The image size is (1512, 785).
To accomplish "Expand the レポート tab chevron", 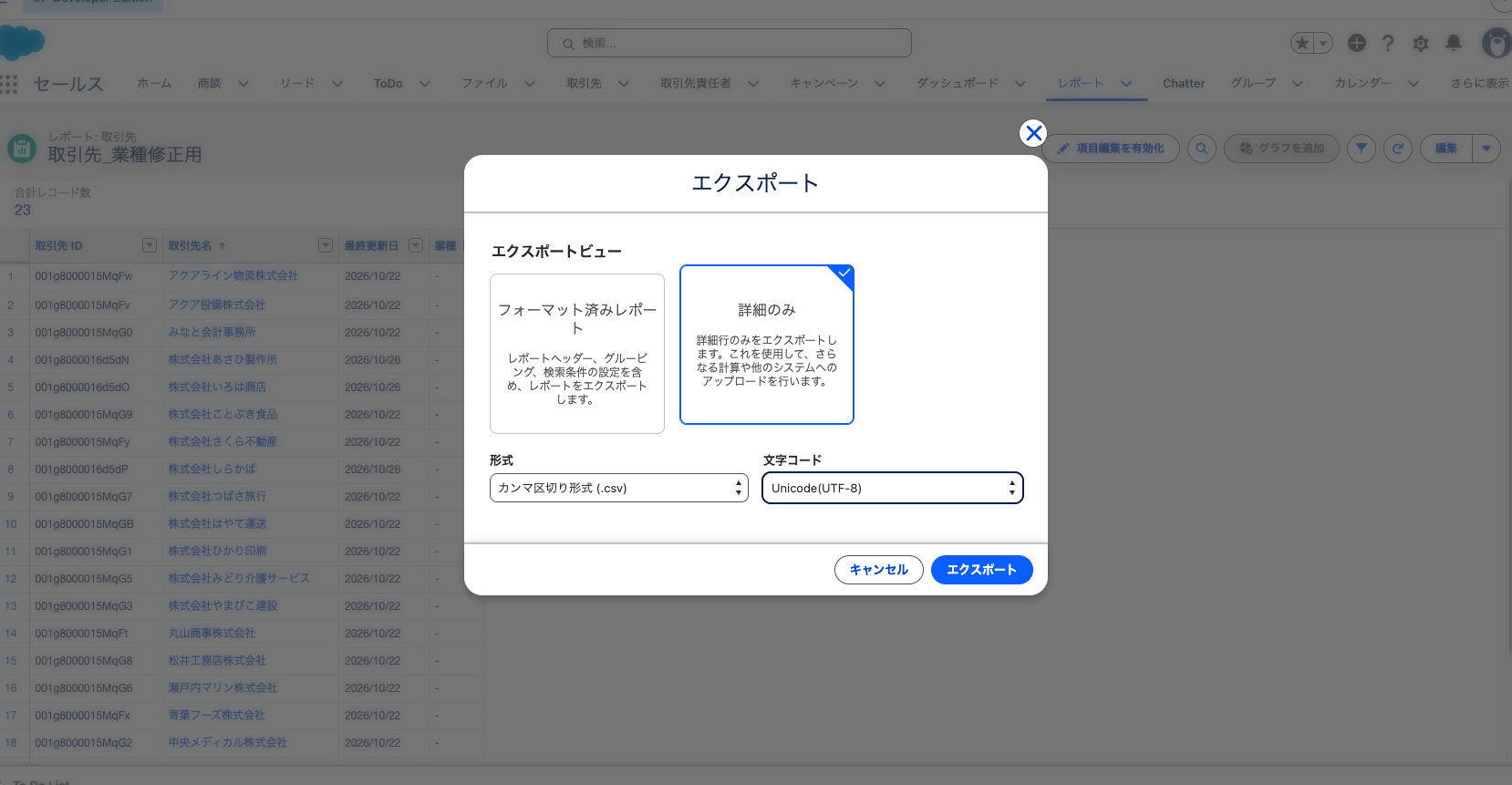I will point(1126,84).
